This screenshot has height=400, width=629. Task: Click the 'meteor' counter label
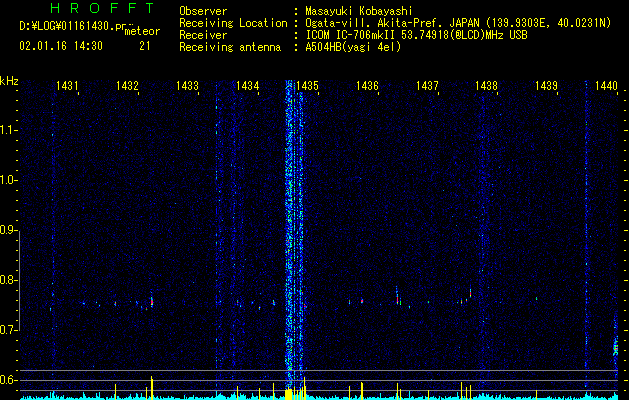click(x=142, y=31)
